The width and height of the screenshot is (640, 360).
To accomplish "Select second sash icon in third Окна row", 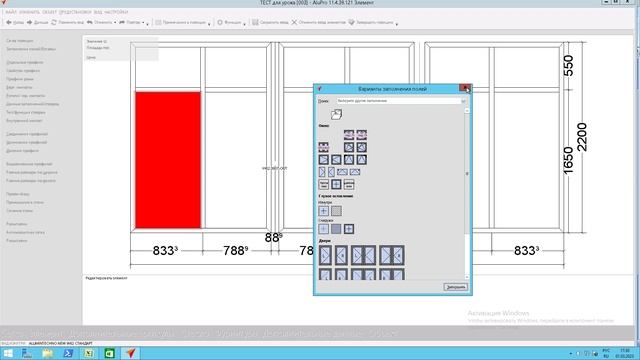I will (x=336, y=160).
